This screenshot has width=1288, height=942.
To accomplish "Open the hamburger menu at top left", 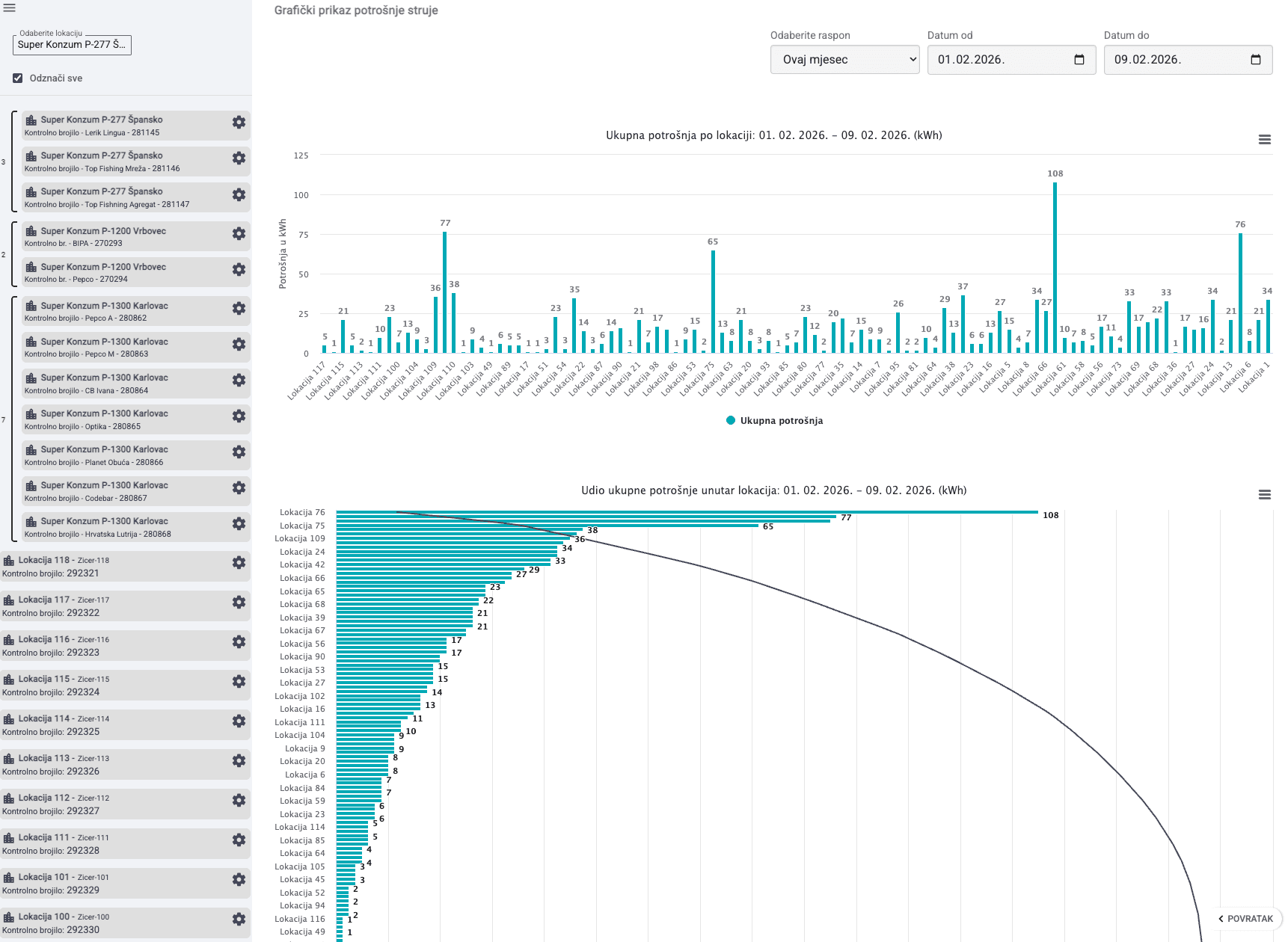I will [10, 8].
